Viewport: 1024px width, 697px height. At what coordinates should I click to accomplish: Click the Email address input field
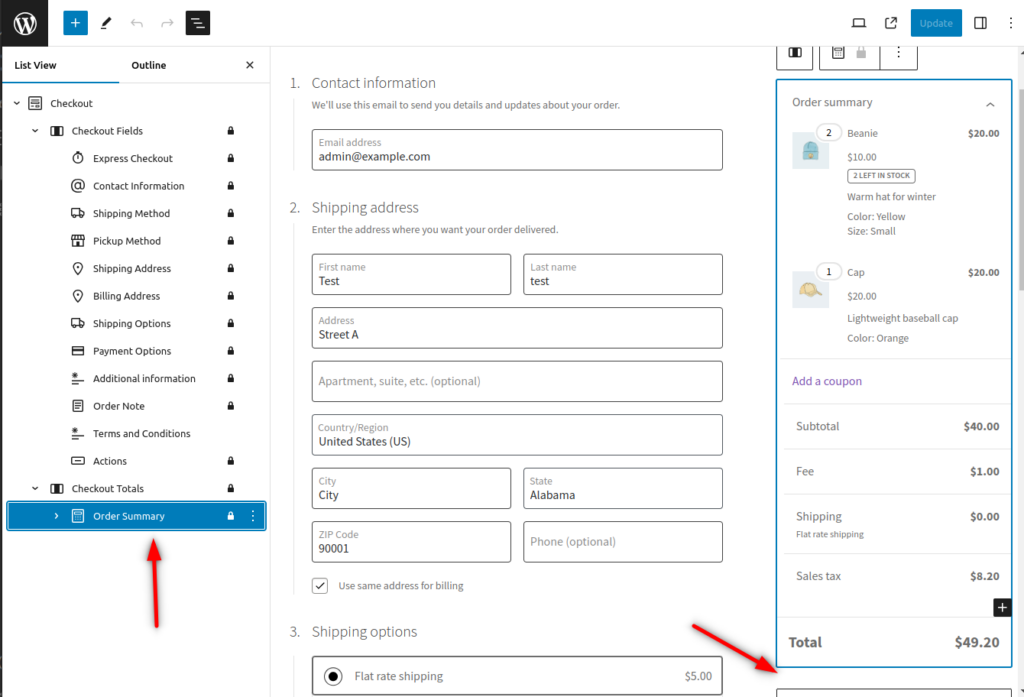pyautogui.click(x=516, y=150)
